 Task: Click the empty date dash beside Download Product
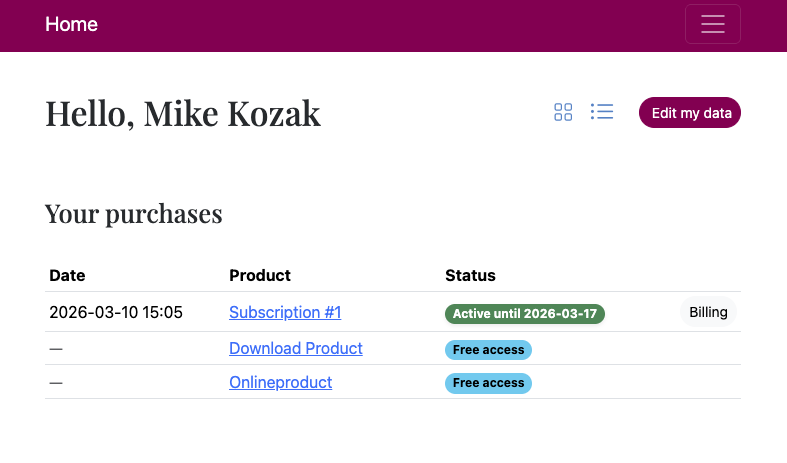click(56, 349)
